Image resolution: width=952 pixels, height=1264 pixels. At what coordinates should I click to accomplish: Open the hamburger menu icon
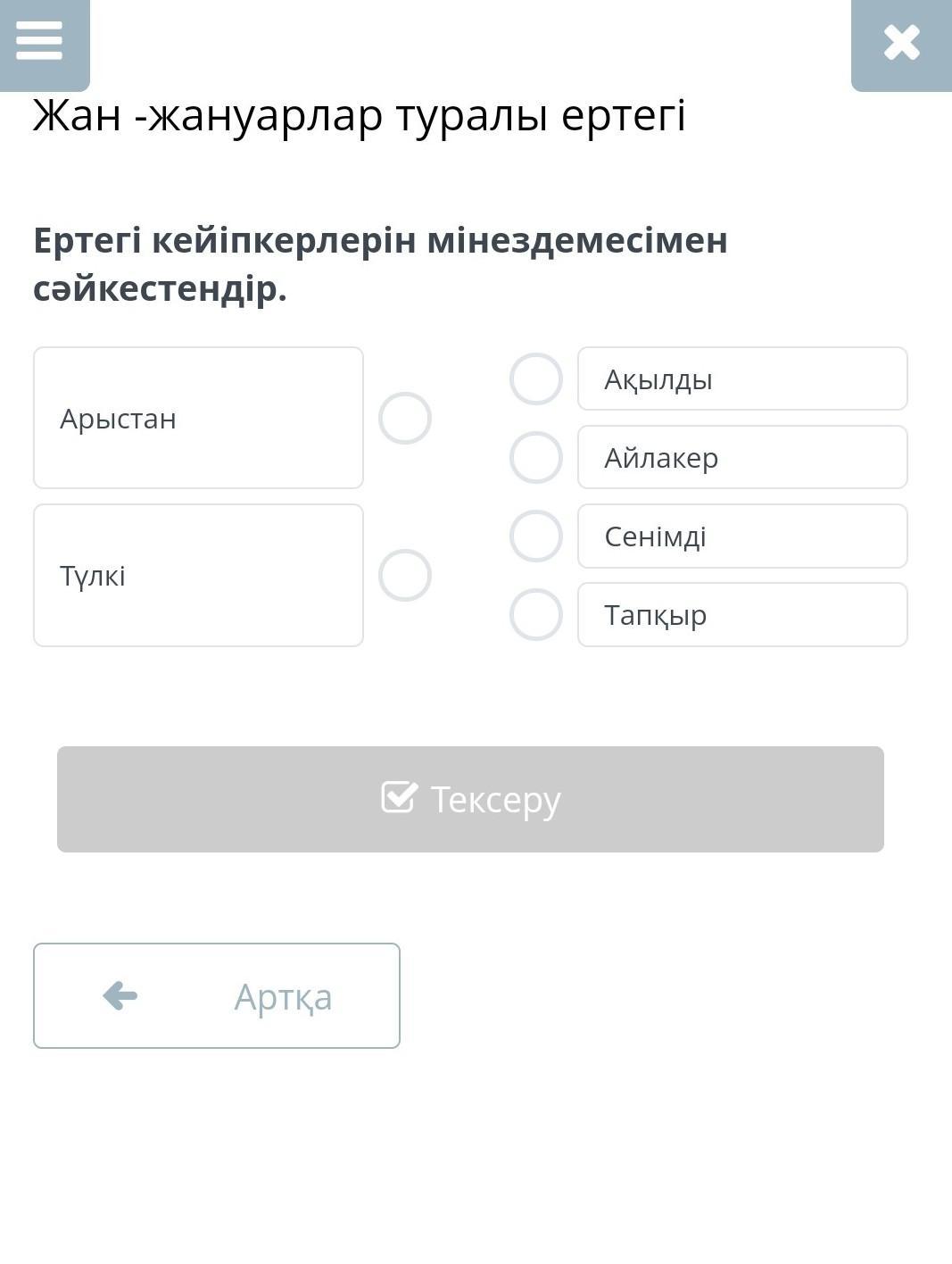pyautogui.click(x=40, y=41)
